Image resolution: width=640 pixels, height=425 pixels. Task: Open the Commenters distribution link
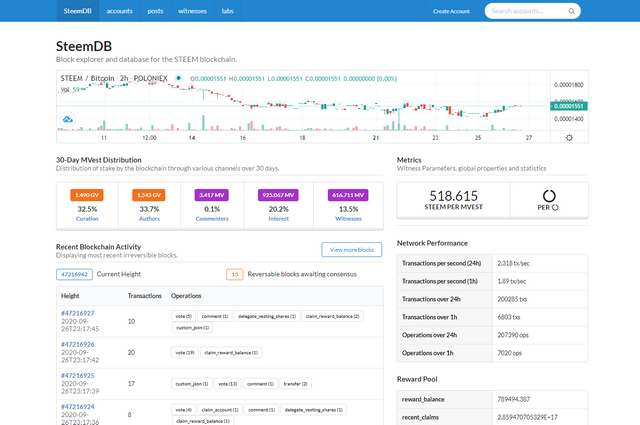coord(212,219)
